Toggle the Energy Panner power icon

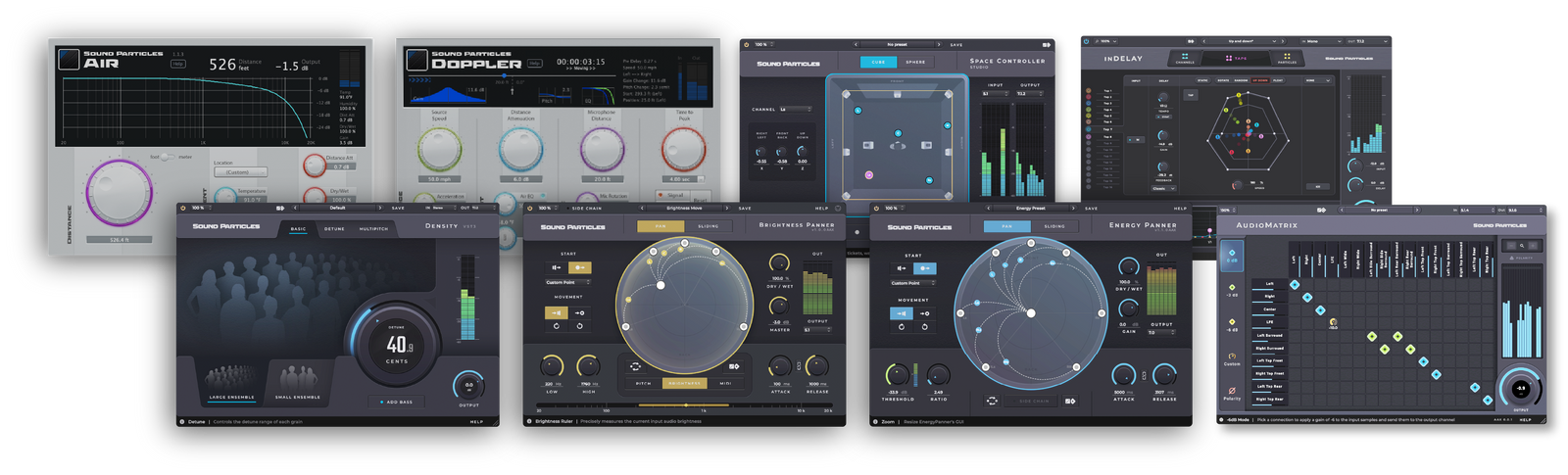877,208
